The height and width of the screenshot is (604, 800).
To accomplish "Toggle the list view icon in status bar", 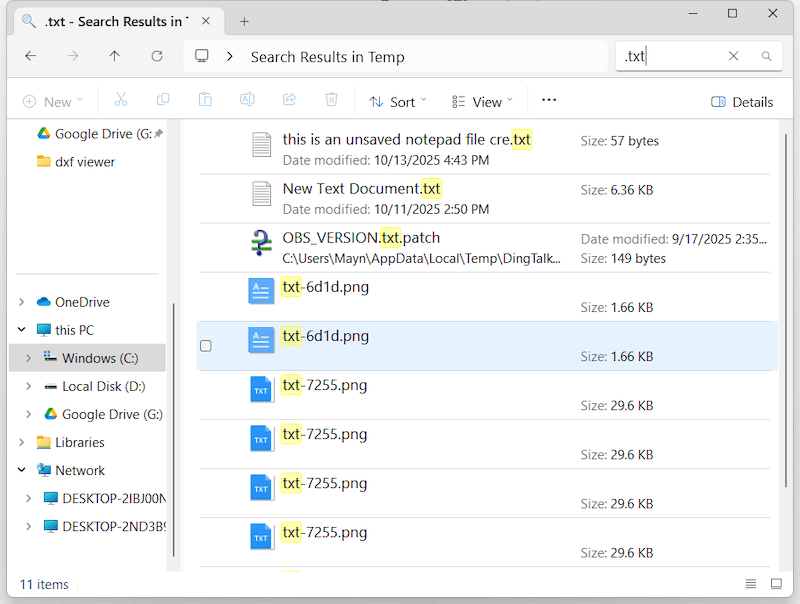I will pyautogui.click(x=750, y=584).
